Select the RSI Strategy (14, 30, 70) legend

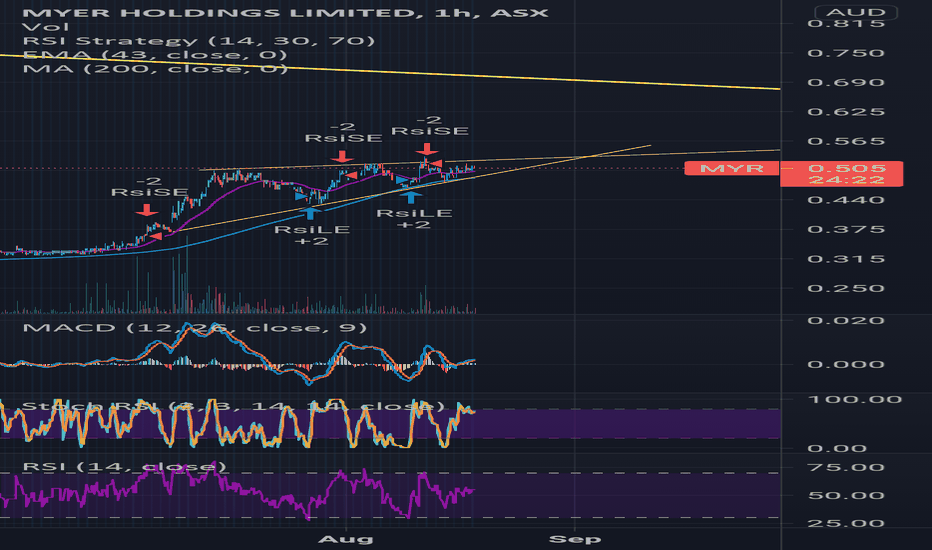pos(199,40)
